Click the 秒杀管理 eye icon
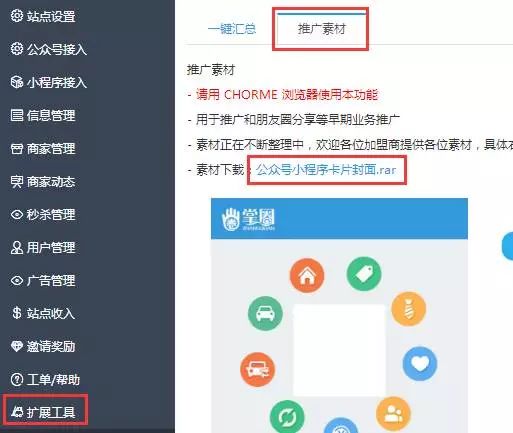The height and width of the screenshot is (433, 513). (17, 214)
